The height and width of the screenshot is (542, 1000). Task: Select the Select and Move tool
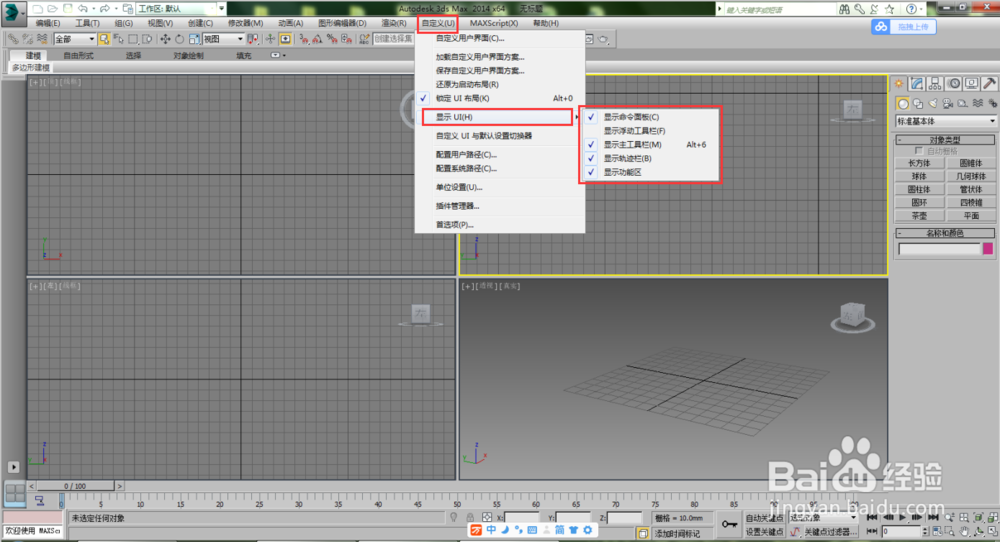point(165,39)
